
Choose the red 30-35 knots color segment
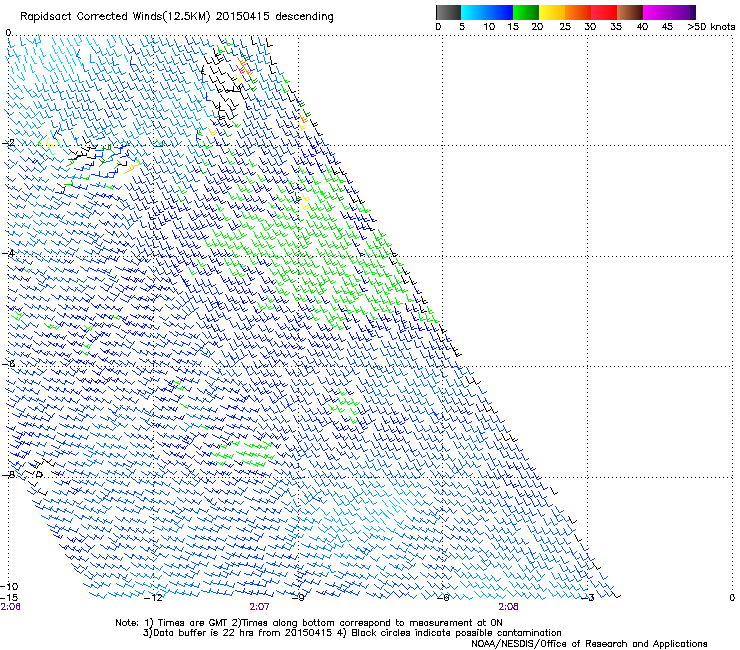point(604,12)
